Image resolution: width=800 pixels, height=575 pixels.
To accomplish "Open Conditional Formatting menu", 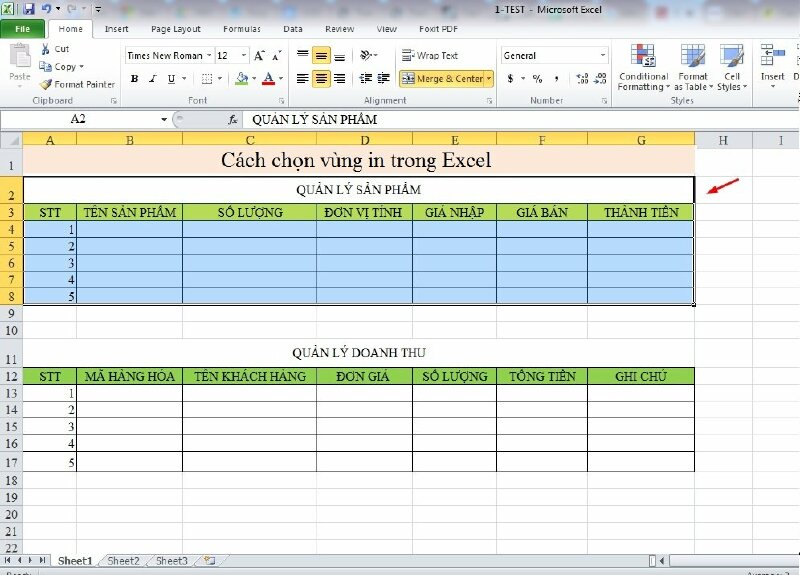I will (x=643, y=68).
